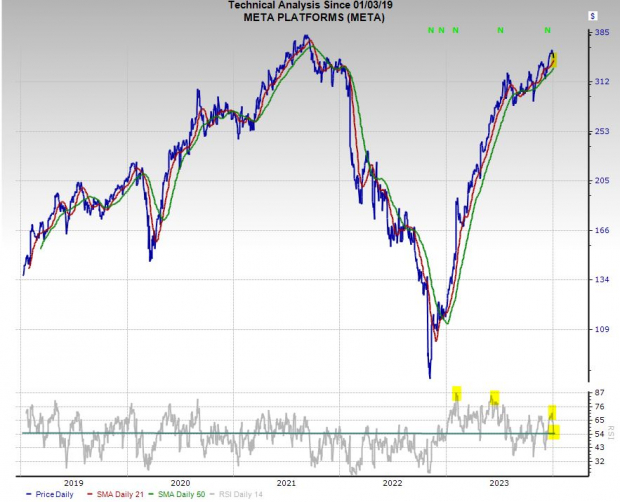The height and width of the screenshot is (502, 620).
Task: Click the rightmost green N marker
Action: point(547,30)
